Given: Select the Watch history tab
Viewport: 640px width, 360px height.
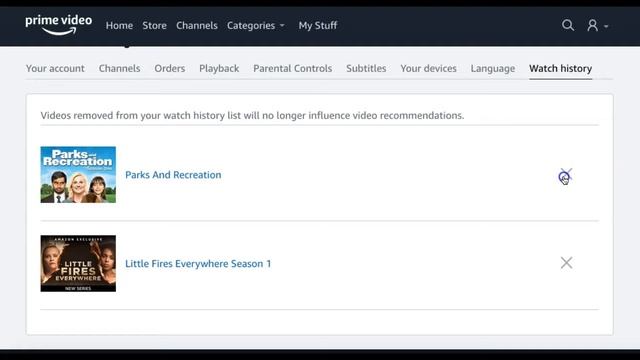Looking at the screenshot, I should pos(560,69).
